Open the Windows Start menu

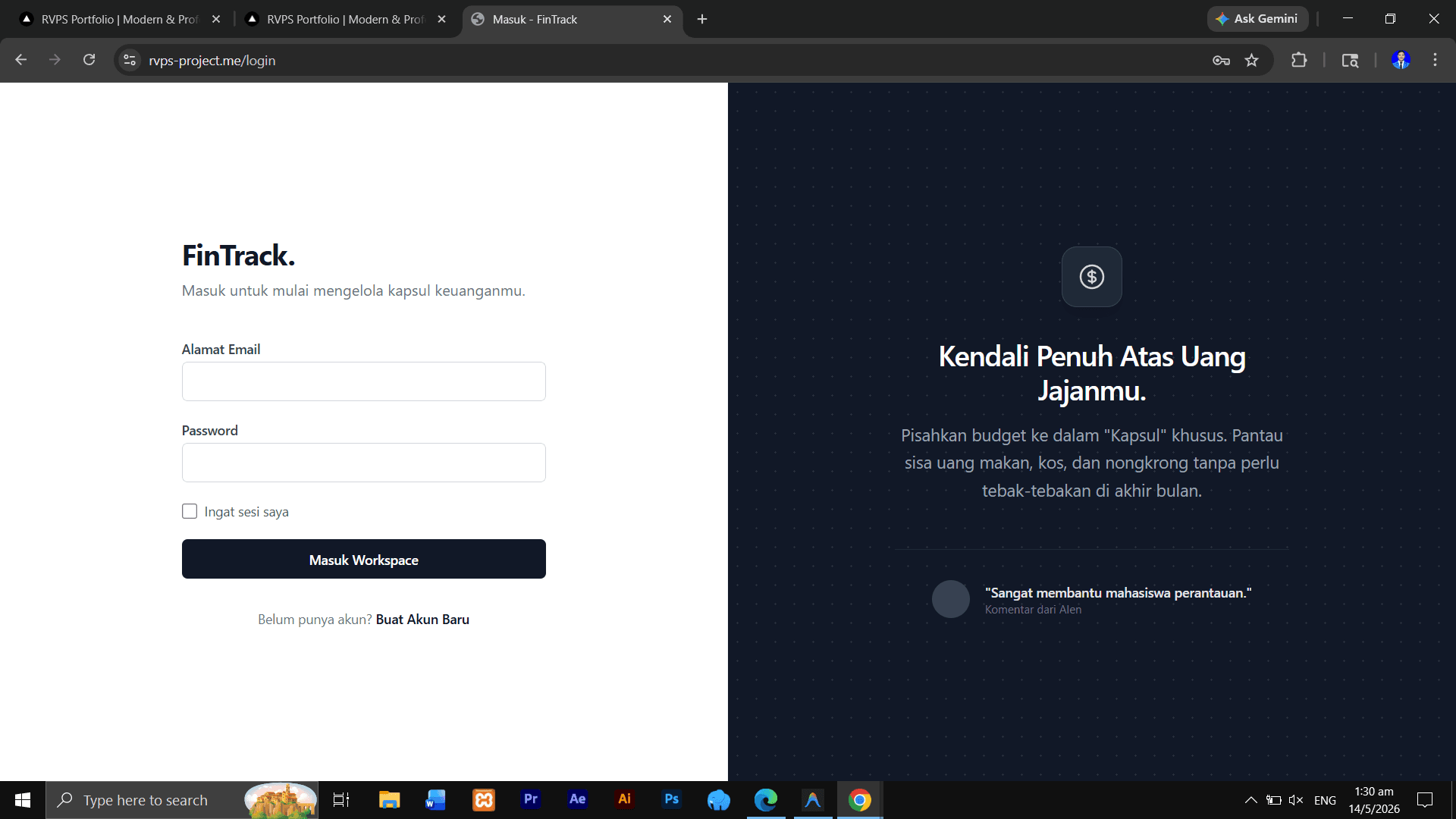click(x=23, y=800)
